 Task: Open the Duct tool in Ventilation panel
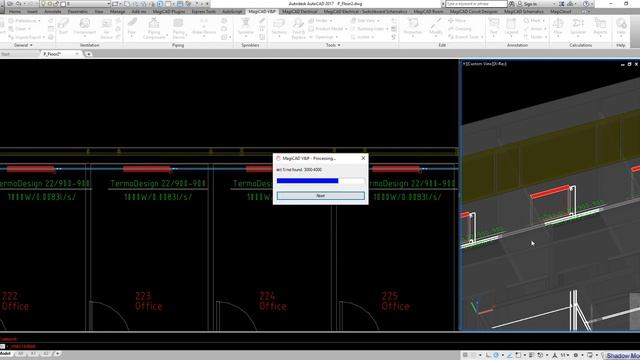63,27
